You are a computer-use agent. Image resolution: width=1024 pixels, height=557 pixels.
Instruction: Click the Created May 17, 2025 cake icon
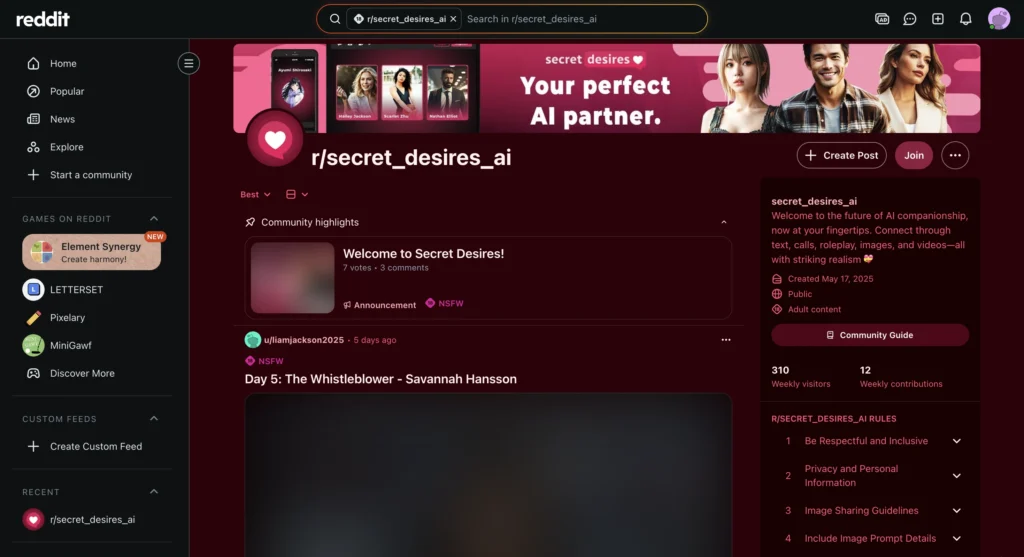click(x=776, y=279)
